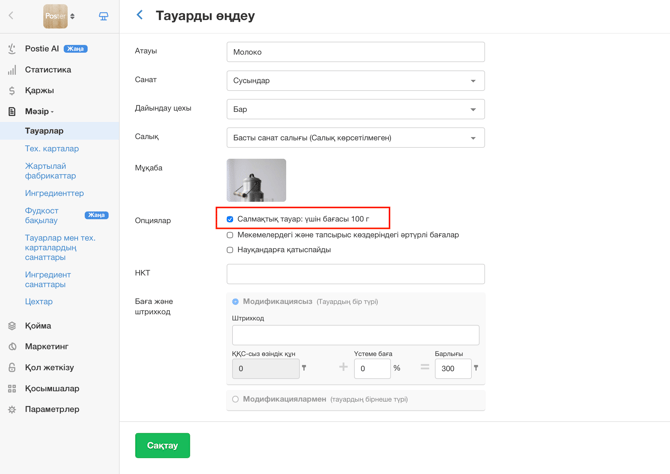Click the Postie AI sidebar icon

pyautogui.click(x=12, y=49)
